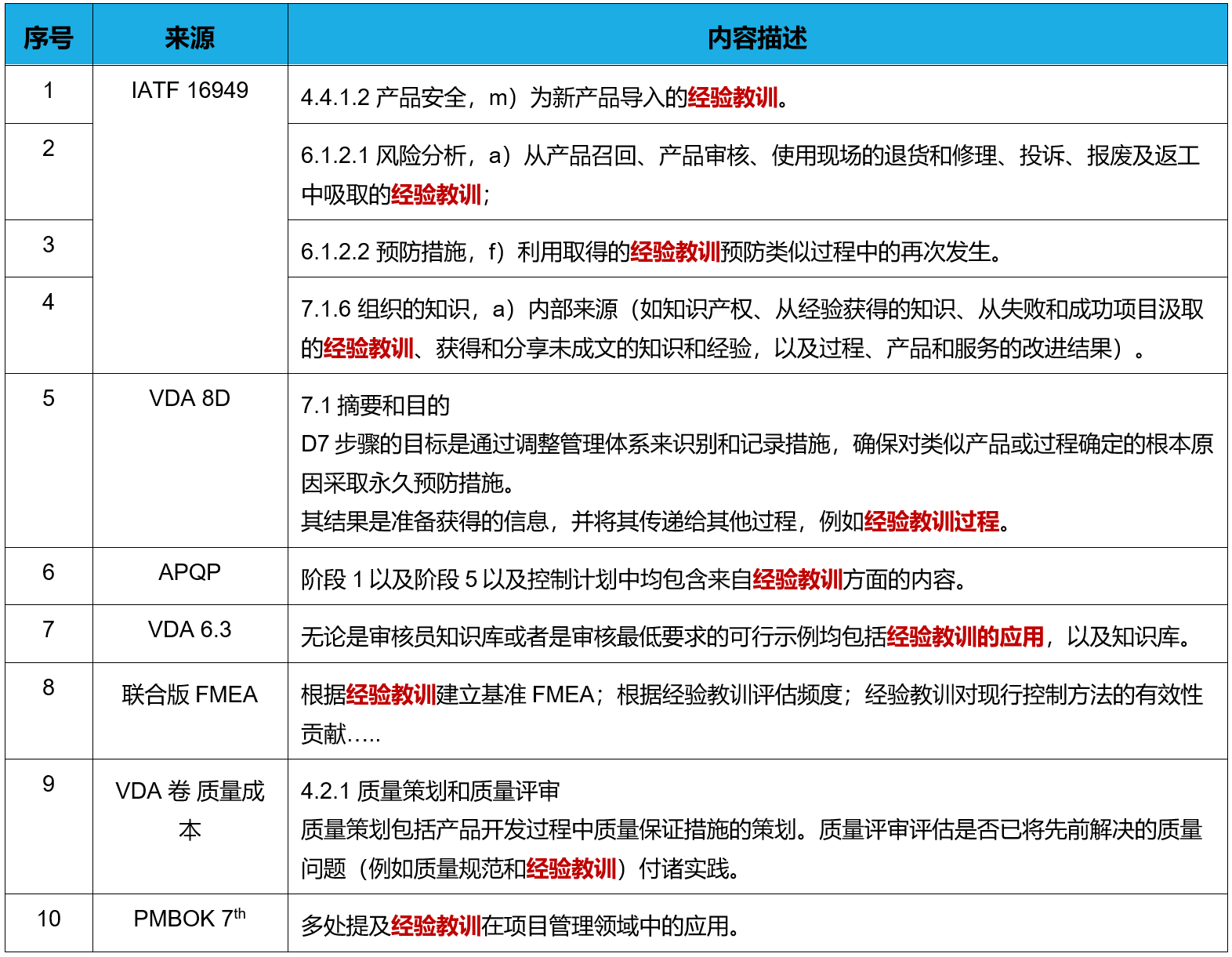Click the "内容描述" header cell
The image size is (1232, 957).
757,37
